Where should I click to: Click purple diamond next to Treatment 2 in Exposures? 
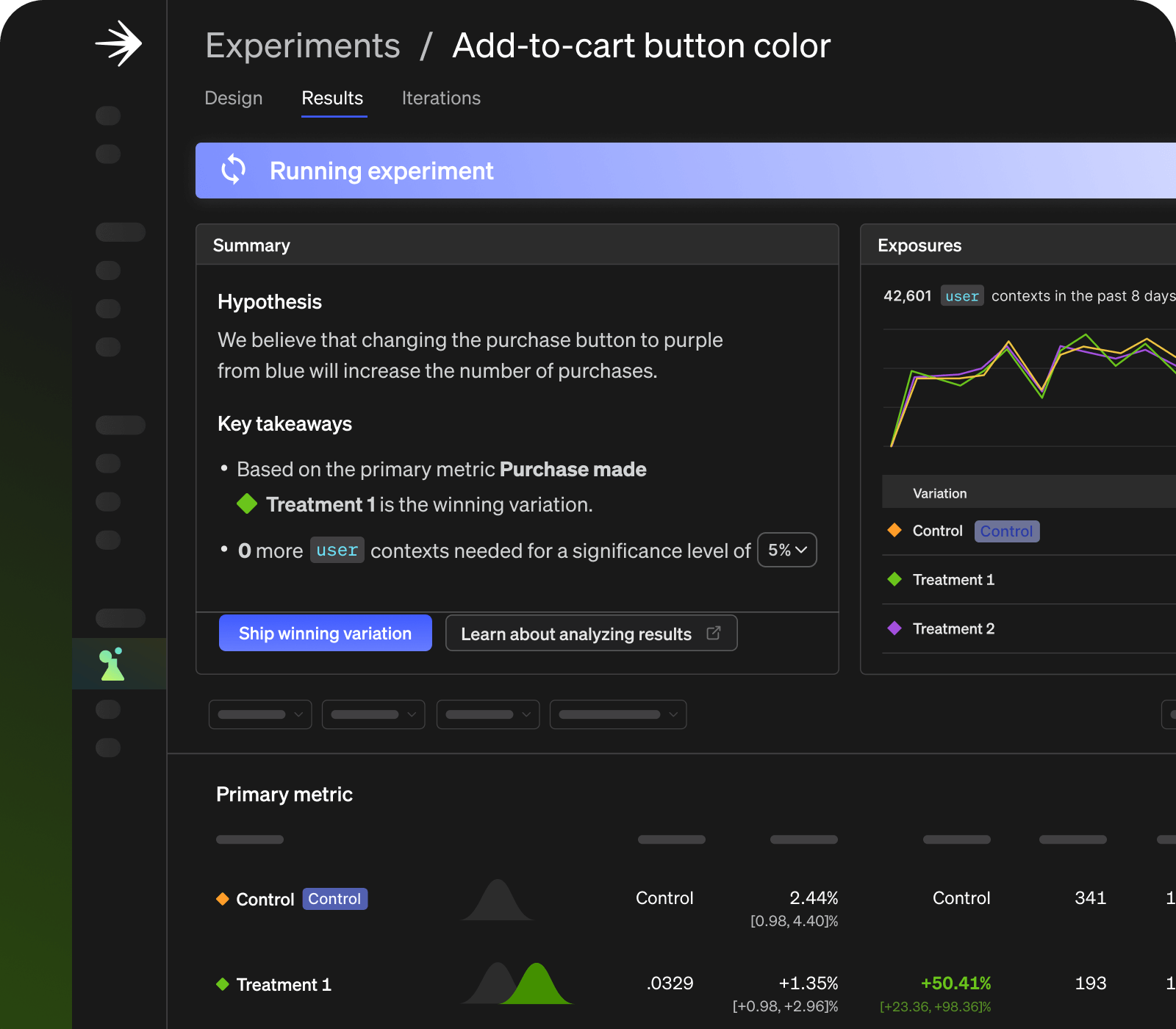(894, 628)
